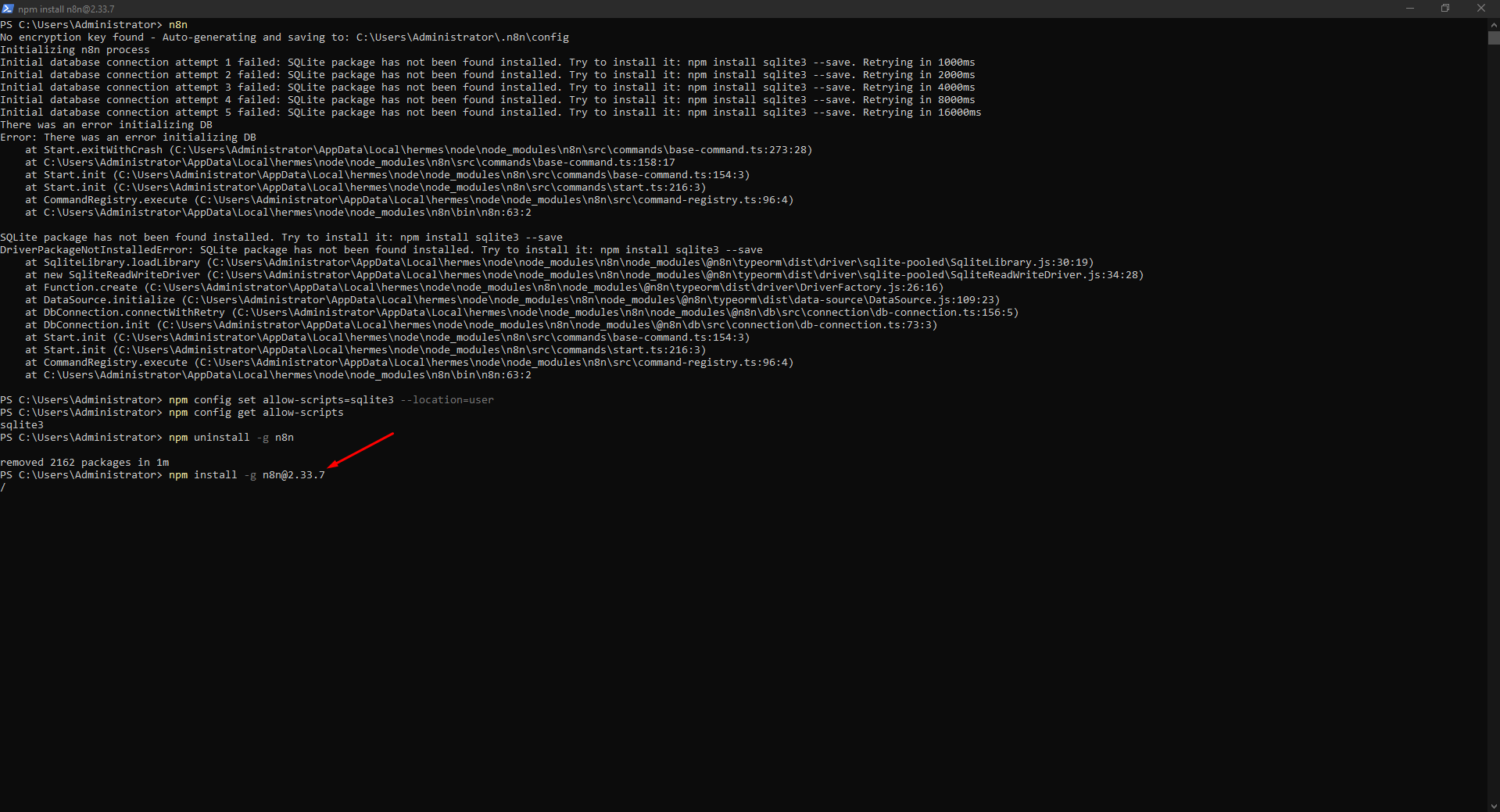Click the 'Error: There was an error initializing DB' line
1500x812 pixels.
(128, 138)
